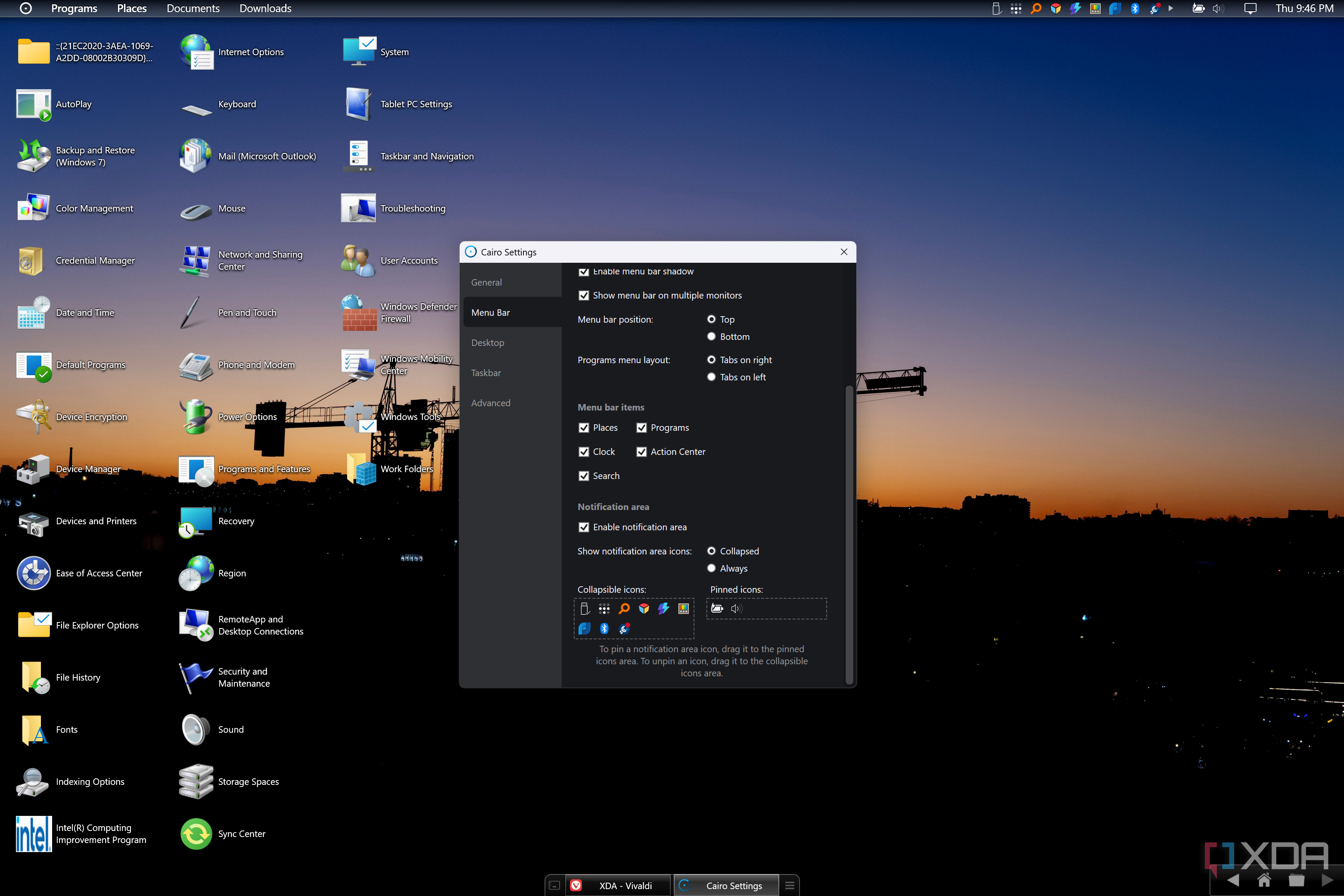This screenshot has width=1344, height=896.
Task: Open the Places menu
Action: (x=131, y=9)
